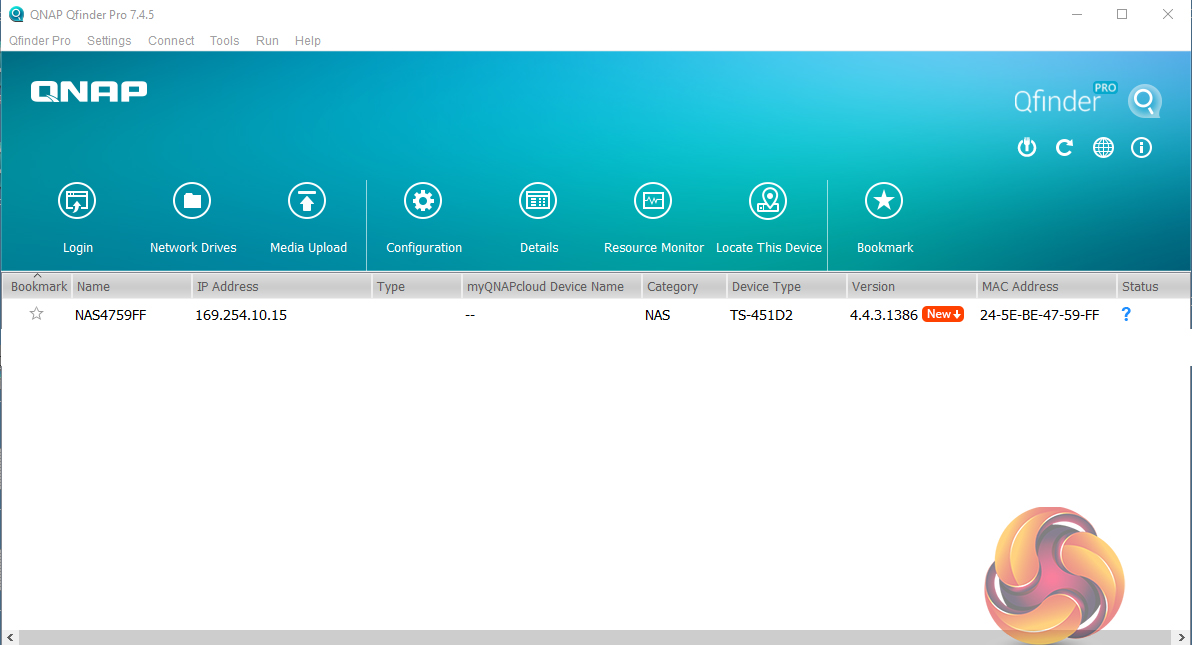Click the Login toolbar icon

click(x=77, y=202)
